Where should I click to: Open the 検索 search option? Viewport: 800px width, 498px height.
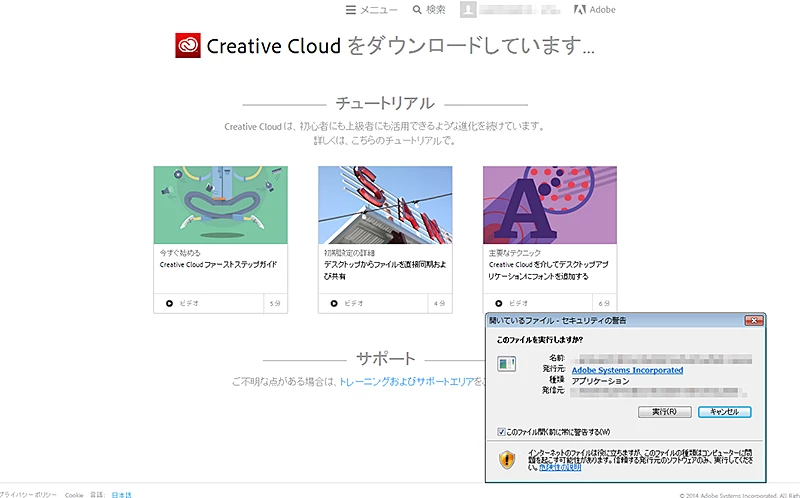click(429, 10)
